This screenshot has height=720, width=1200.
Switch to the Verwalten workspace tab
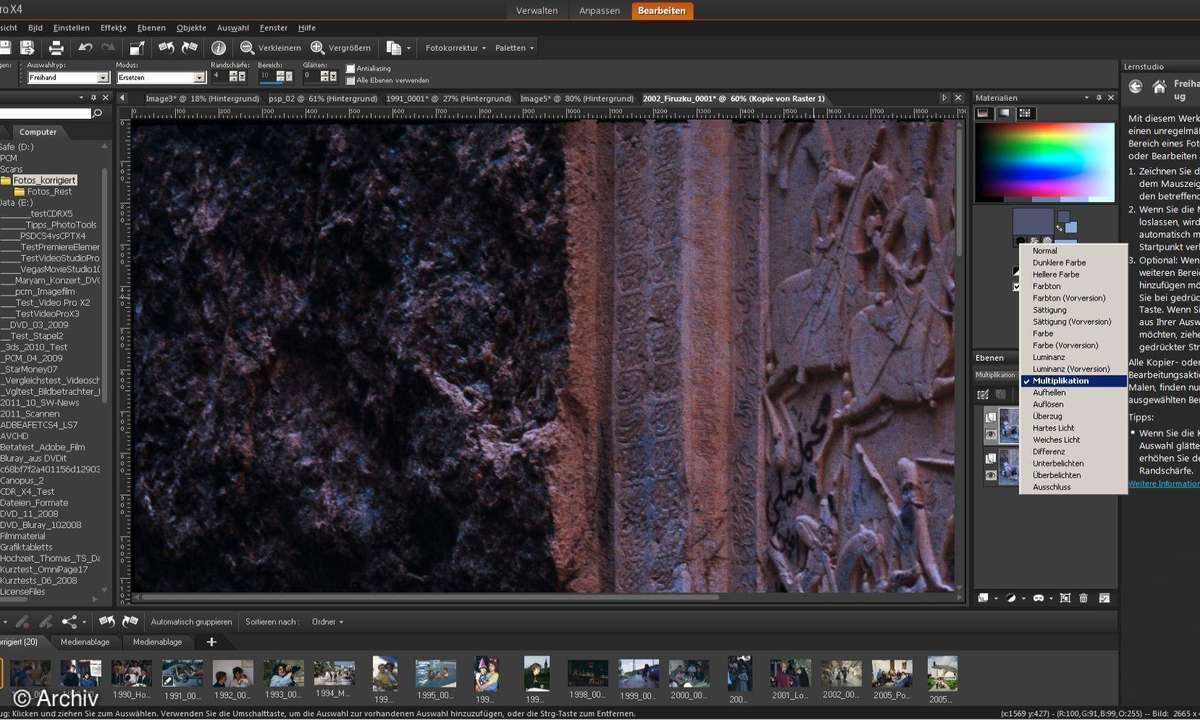click(x=537, y=11)
